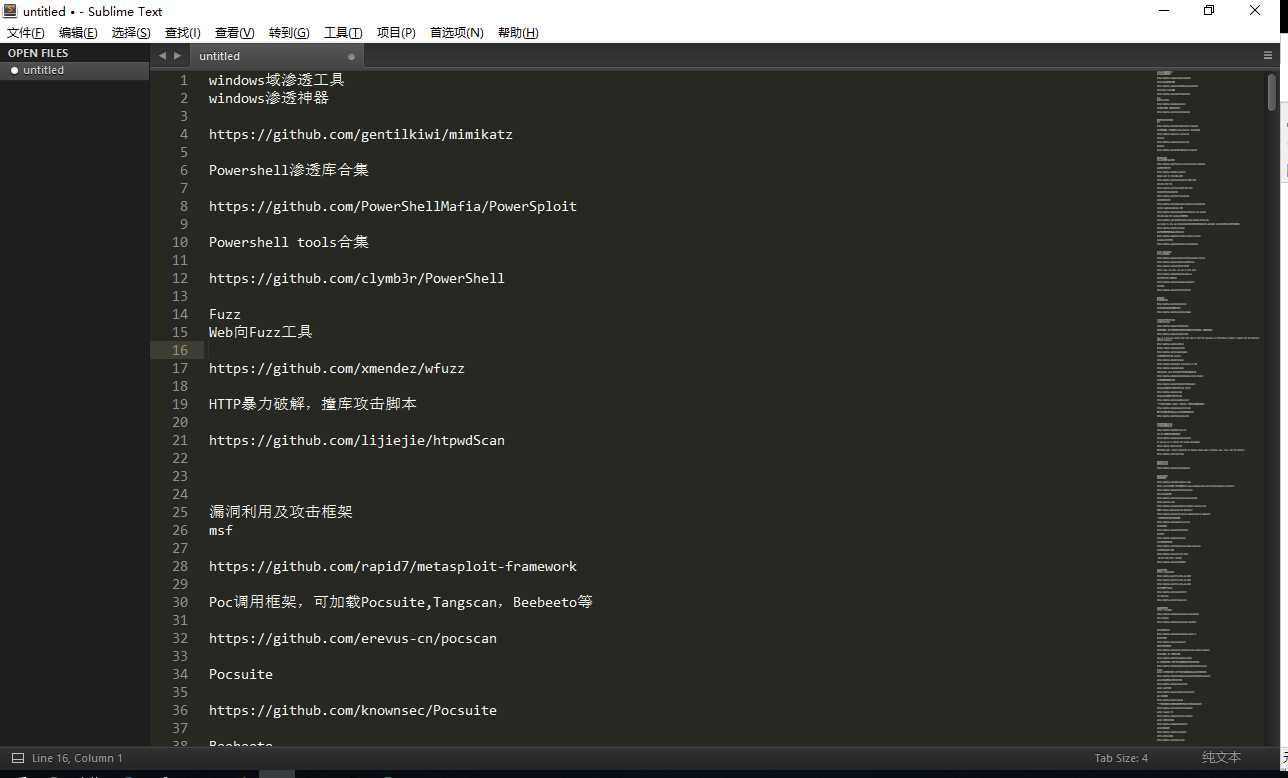Click the PowerSploit GitHub URL line

pos(393,206)
